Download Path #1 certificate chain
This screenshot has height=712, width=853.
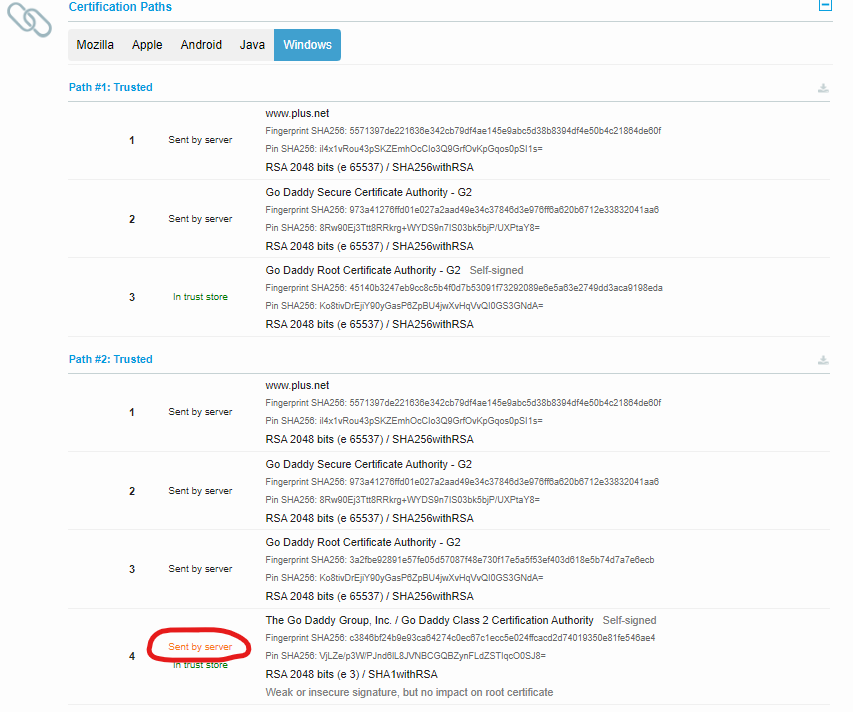click(x=823, y=88)
